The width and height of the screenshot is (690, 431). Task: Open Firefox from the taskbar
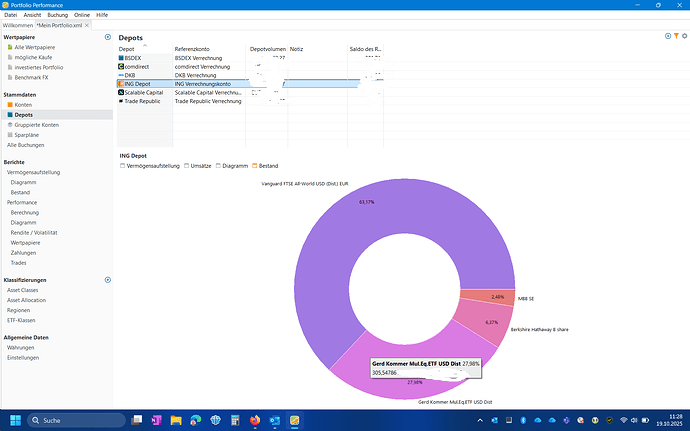click(255, 420)
